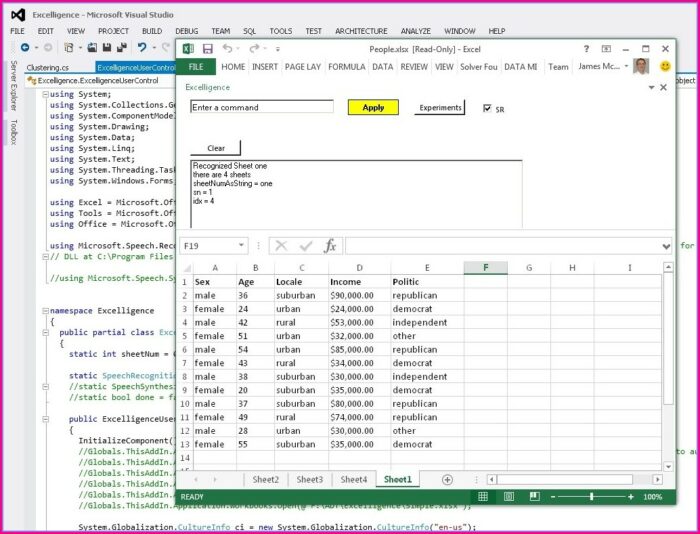Screen dimensions: 700x534
Task: Open the Excel Help question mark icon
Action: pyautogui.click(x=586, y=49)
